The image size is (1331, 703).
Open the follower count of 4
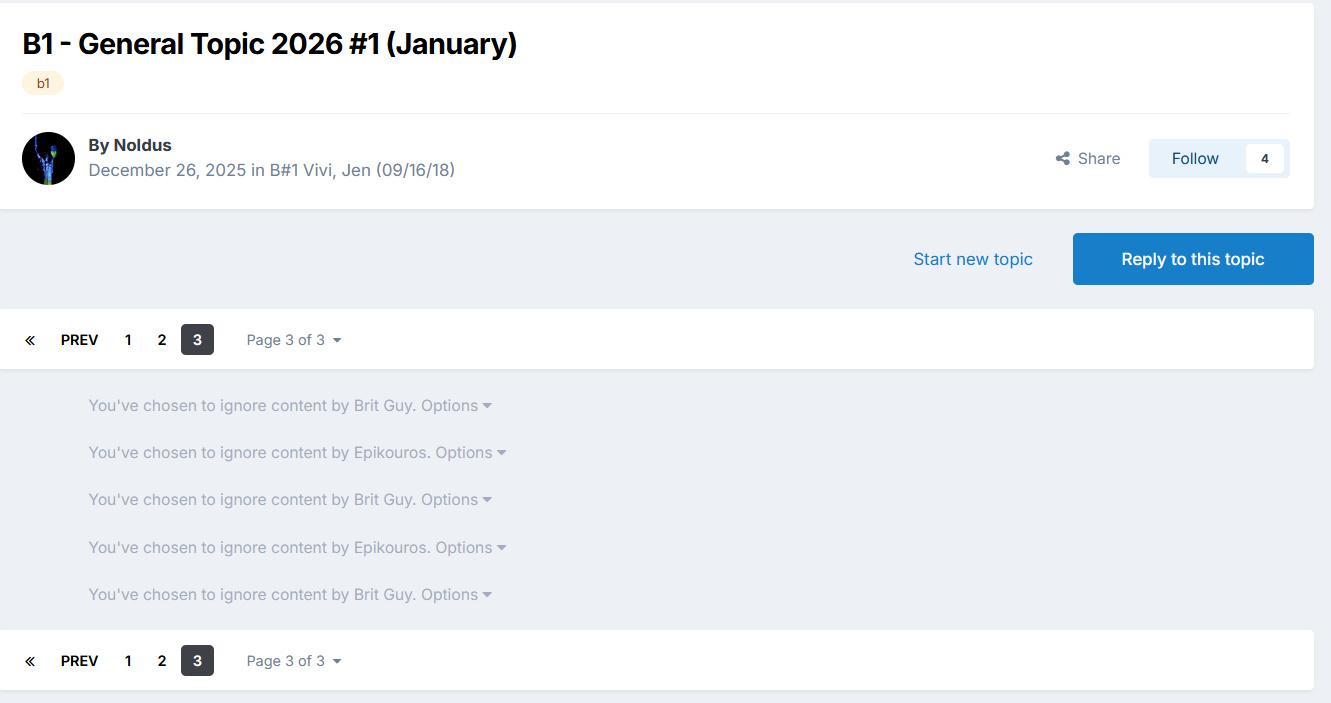[1264, 159]
